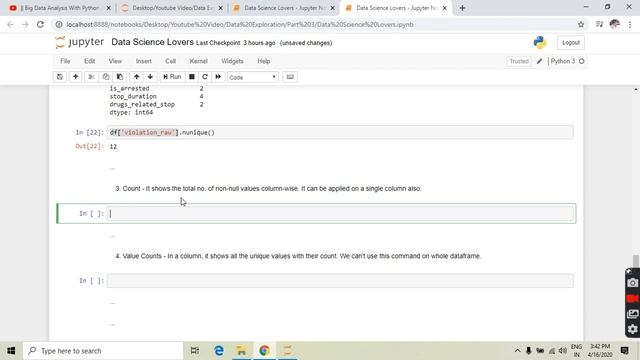The height and width of the screenshot is (360, 640).
Task: Open the Chrome three-dot menu
Action: pyautogui.click(x=630, y=24)
